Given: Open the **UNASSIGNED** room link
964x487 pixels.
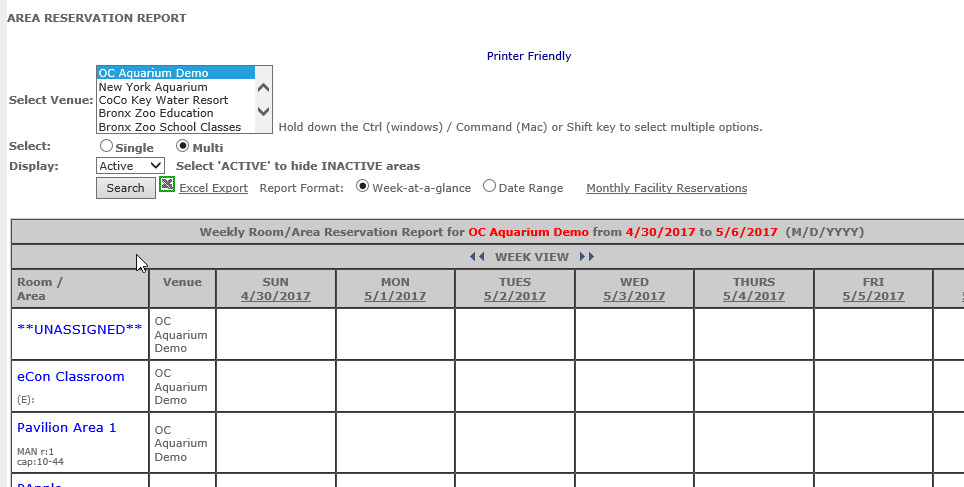Looking at the screenshot, I should pos(80,330).
